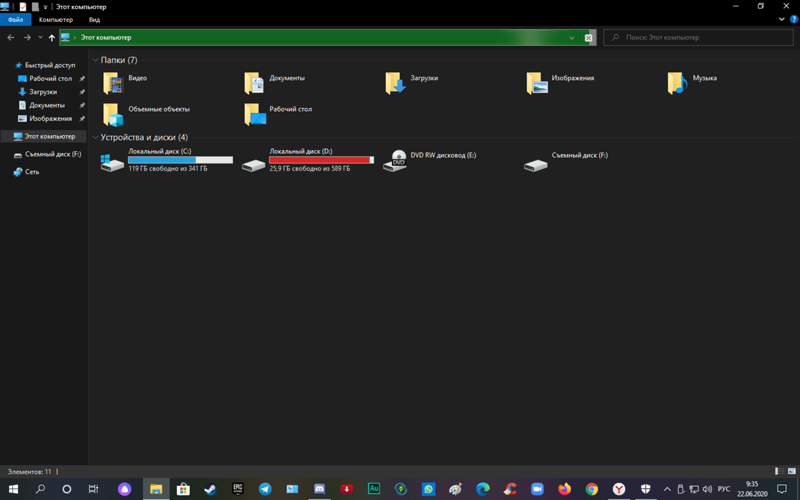This screenshot has width=800, height=500.
Task: Go up one folder level
Action: coord(52,38)
